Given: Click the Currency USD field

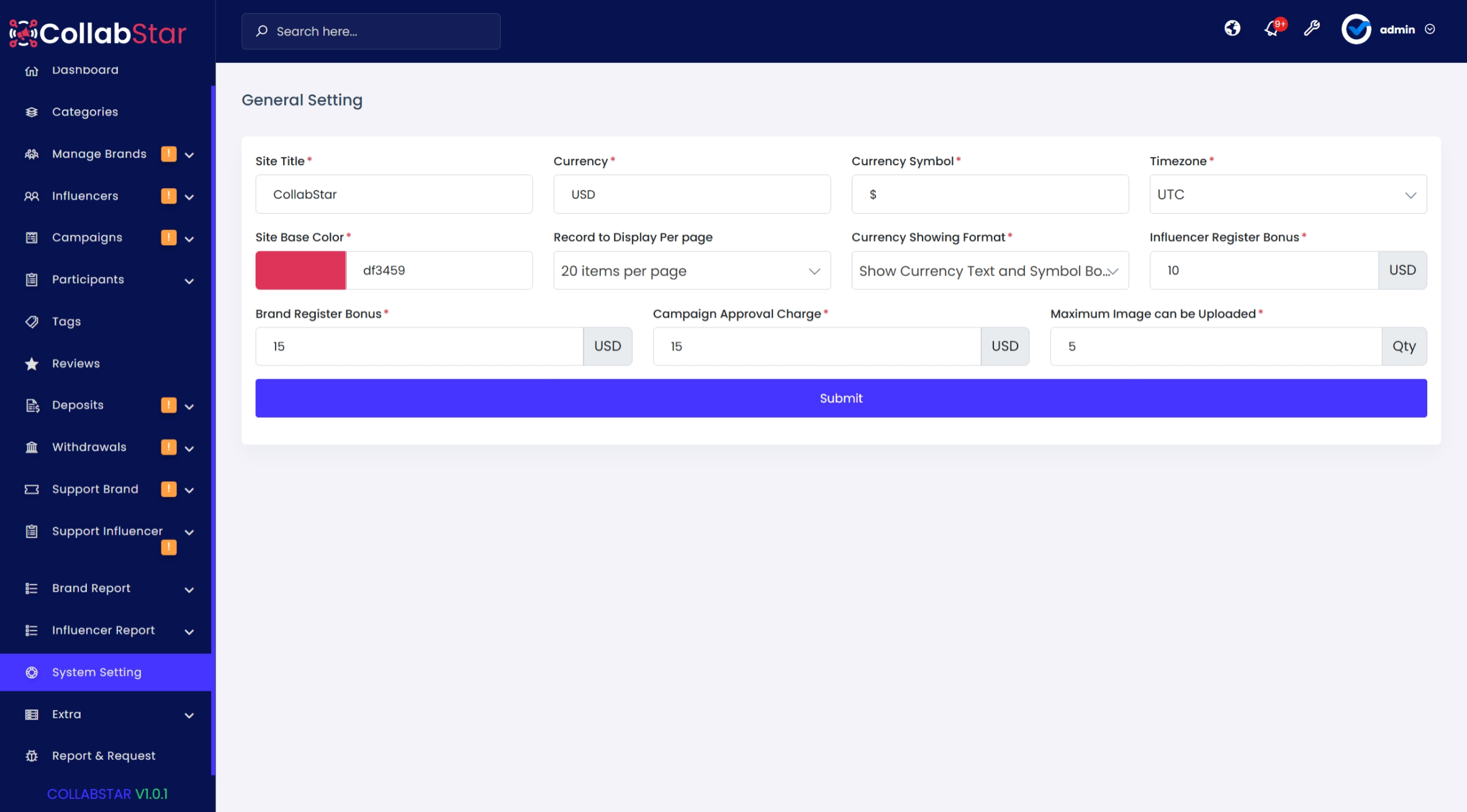Looking at the screenshot, I should [692, 194].
